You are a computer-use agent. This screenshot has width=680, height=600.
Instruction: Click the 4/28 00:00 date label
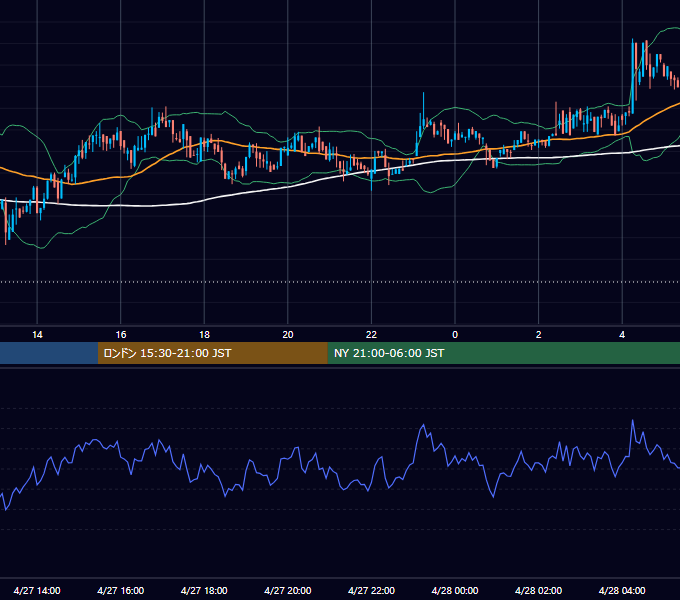455,590
